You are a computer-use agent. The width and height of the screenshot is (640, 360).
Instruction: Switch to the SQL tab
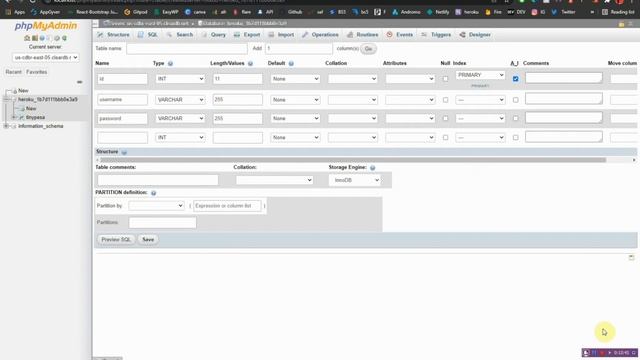pos(148,35)
